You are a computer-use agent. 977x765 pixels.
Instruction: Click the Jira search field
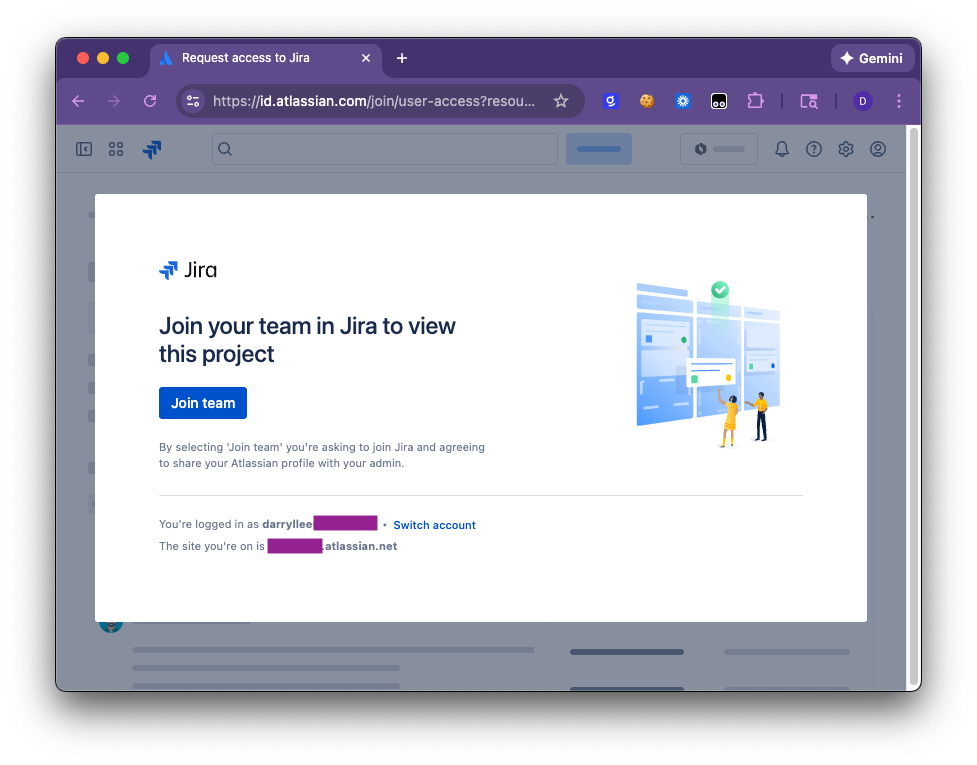pos(384,149)
